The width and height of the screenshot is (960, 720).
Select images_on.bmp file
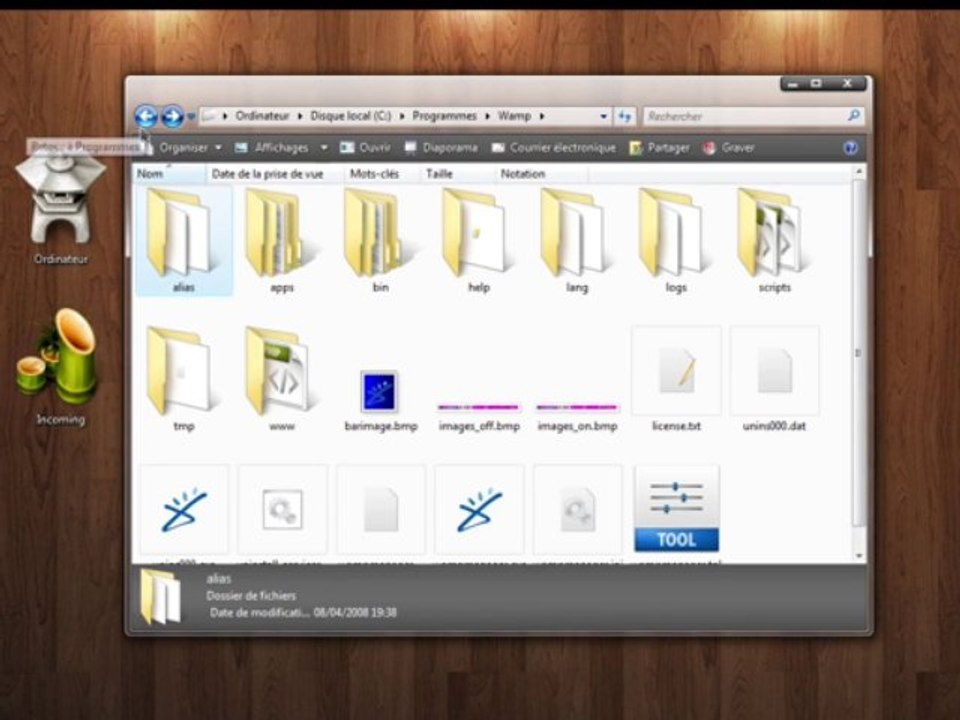click(577, 416)
